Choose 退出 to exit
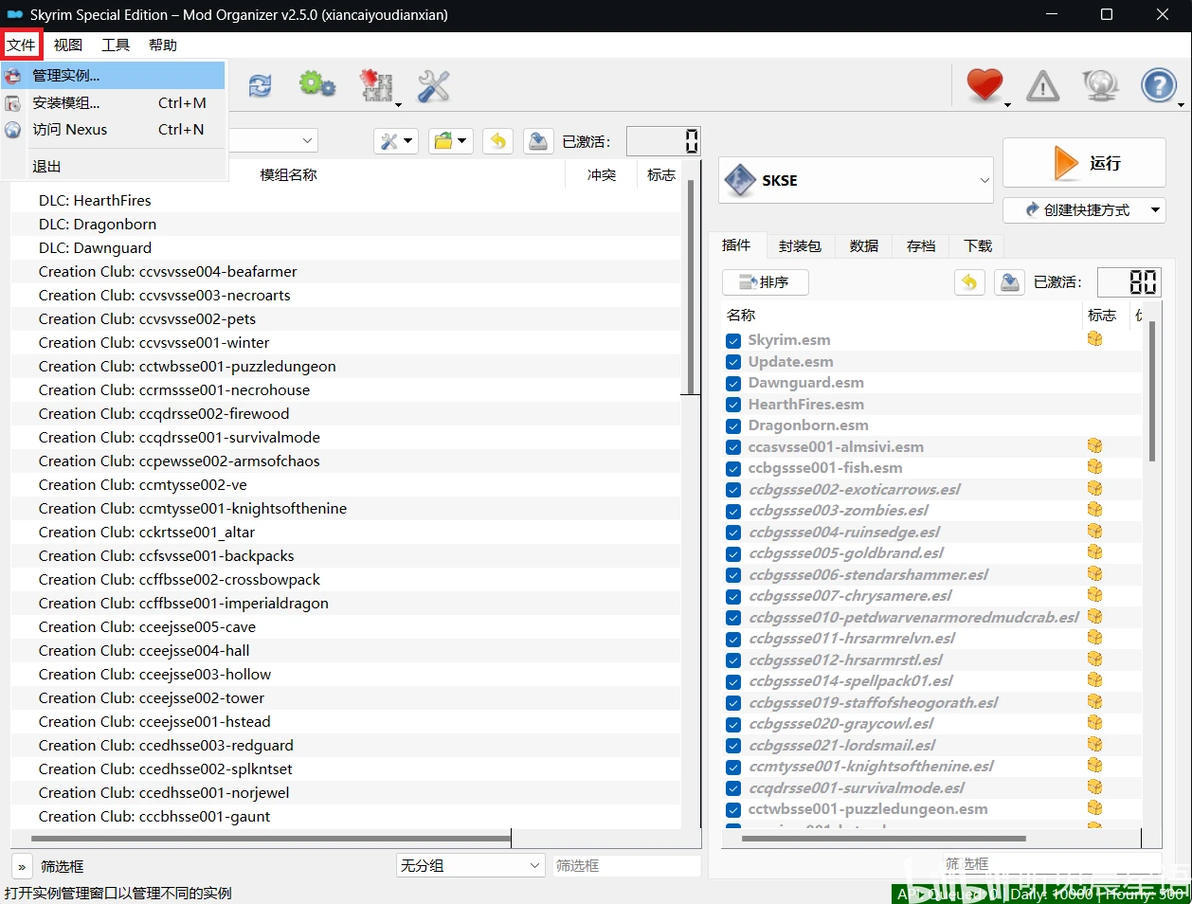The width and height of the screenshot is (1192, 904). (113, 167)
